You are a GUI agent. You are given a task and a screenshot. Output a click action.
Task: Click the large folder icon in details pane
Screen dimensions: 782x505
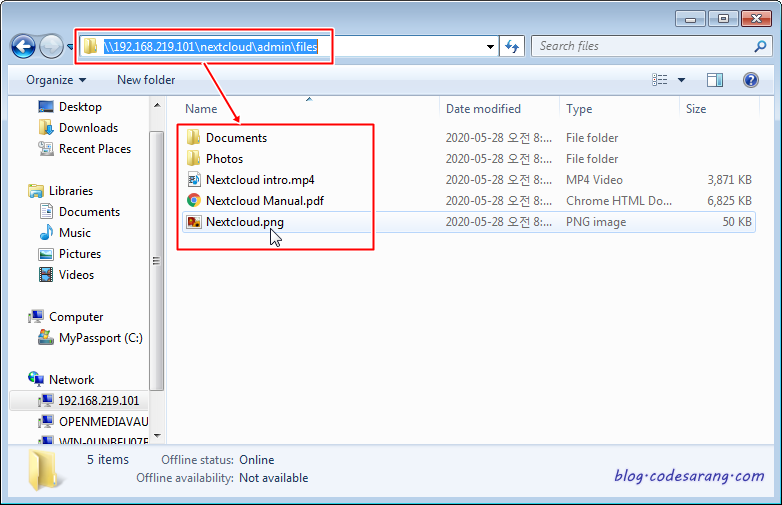click(46, 470)
